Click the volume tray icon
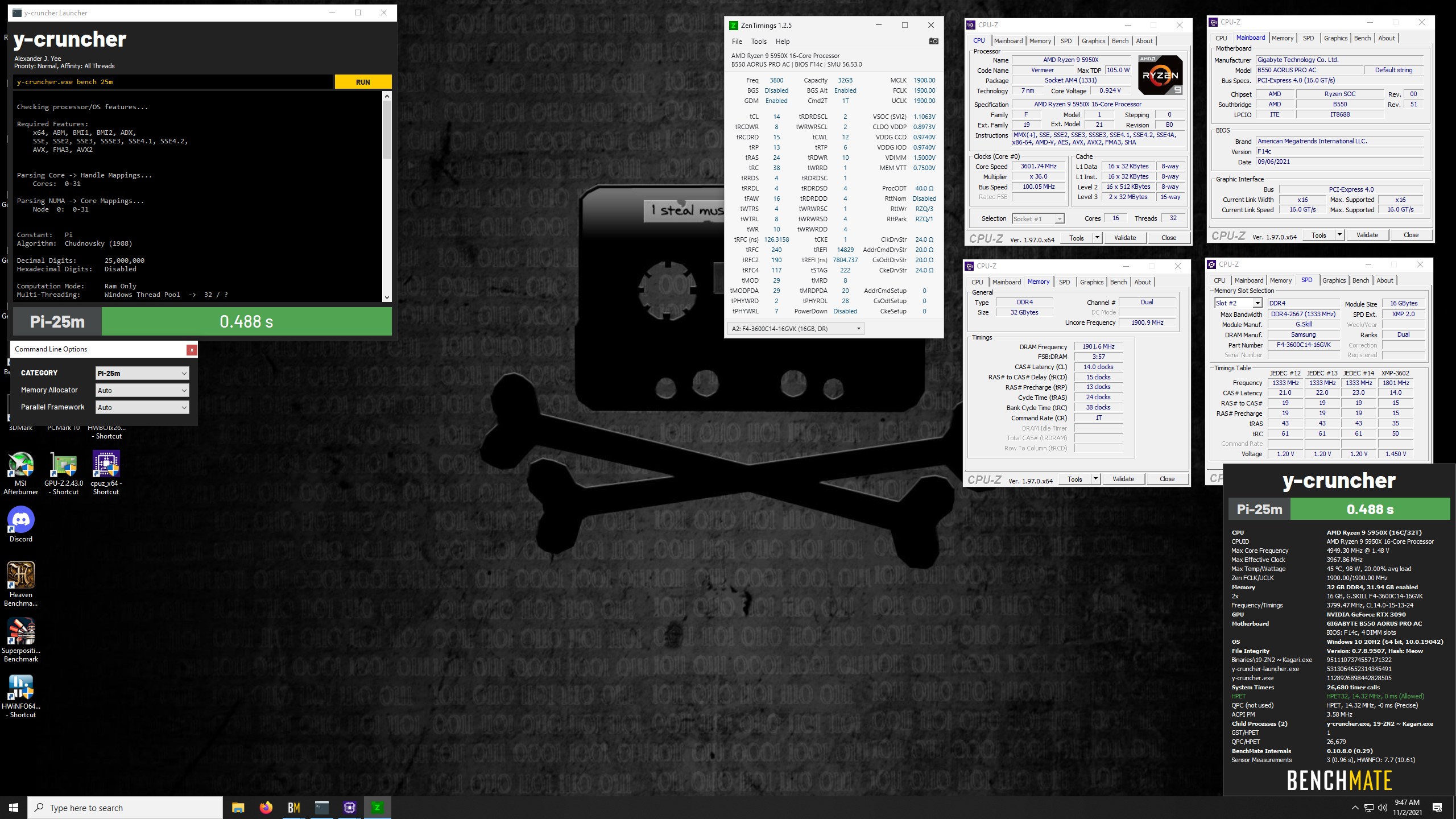Viewport: 1456px width, 819px height. pos(1382,808)
